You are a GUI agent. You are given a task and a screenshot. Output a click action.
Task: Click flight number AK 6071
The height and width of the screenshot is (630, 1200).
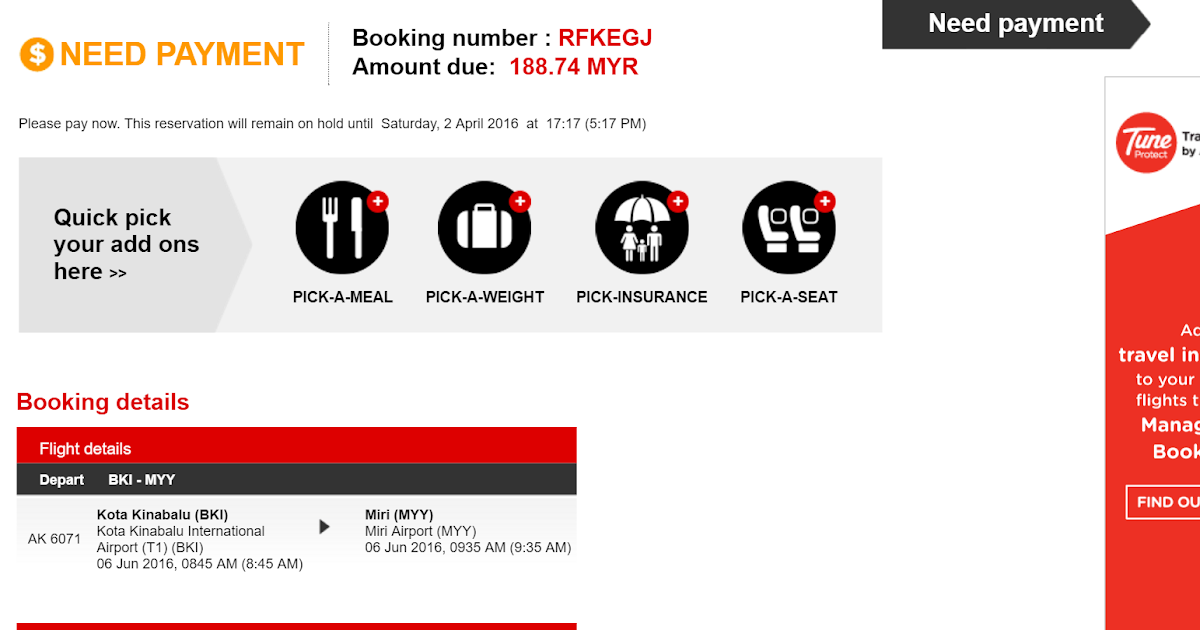[x=54, y=539]
